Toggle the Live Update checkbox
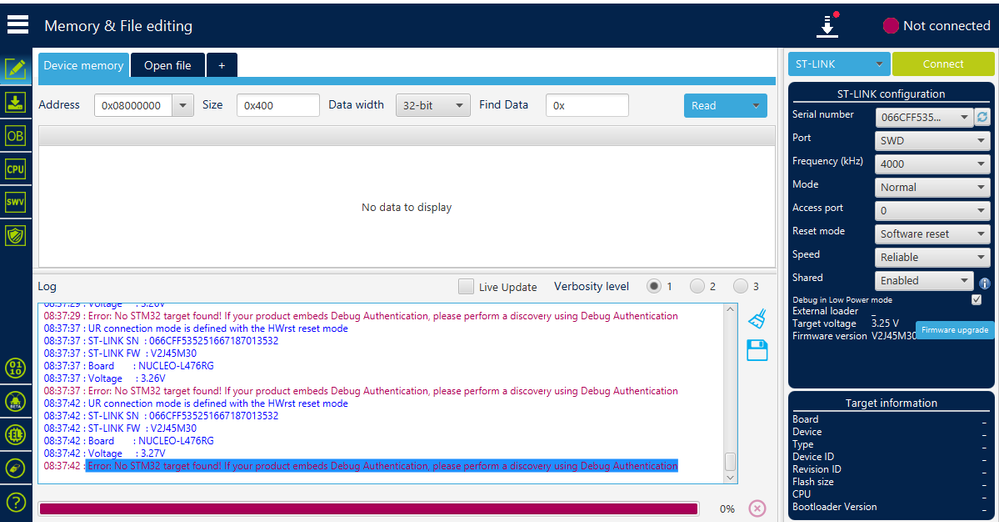This screenshot has height=522, width=999. click(466, 286)
